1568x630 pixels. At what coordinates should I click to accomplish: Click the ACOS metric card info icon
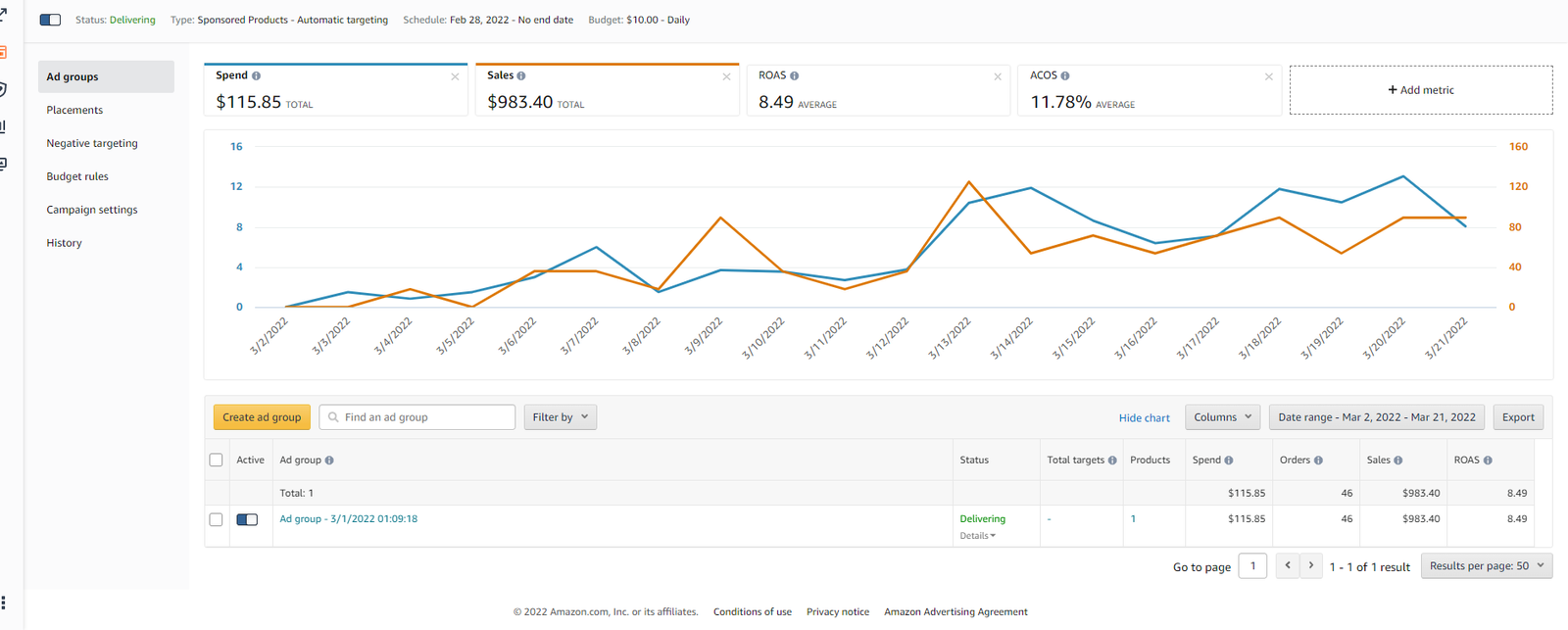(x=1065, y=75)
